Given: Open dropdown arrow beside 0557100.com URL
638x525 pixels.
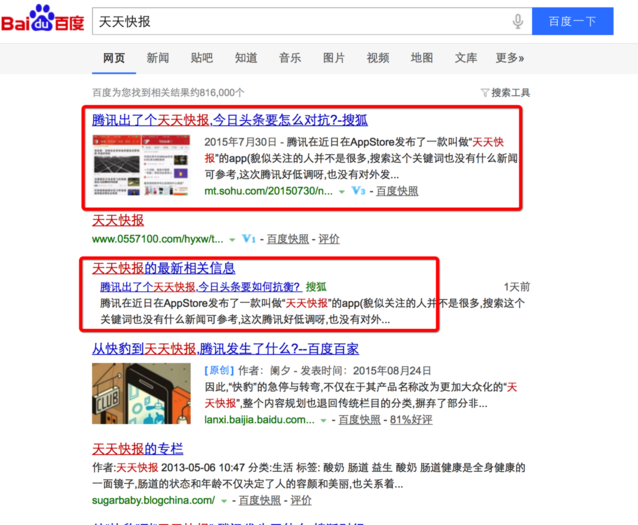Looking at the screenshot, I should [232, 240].
